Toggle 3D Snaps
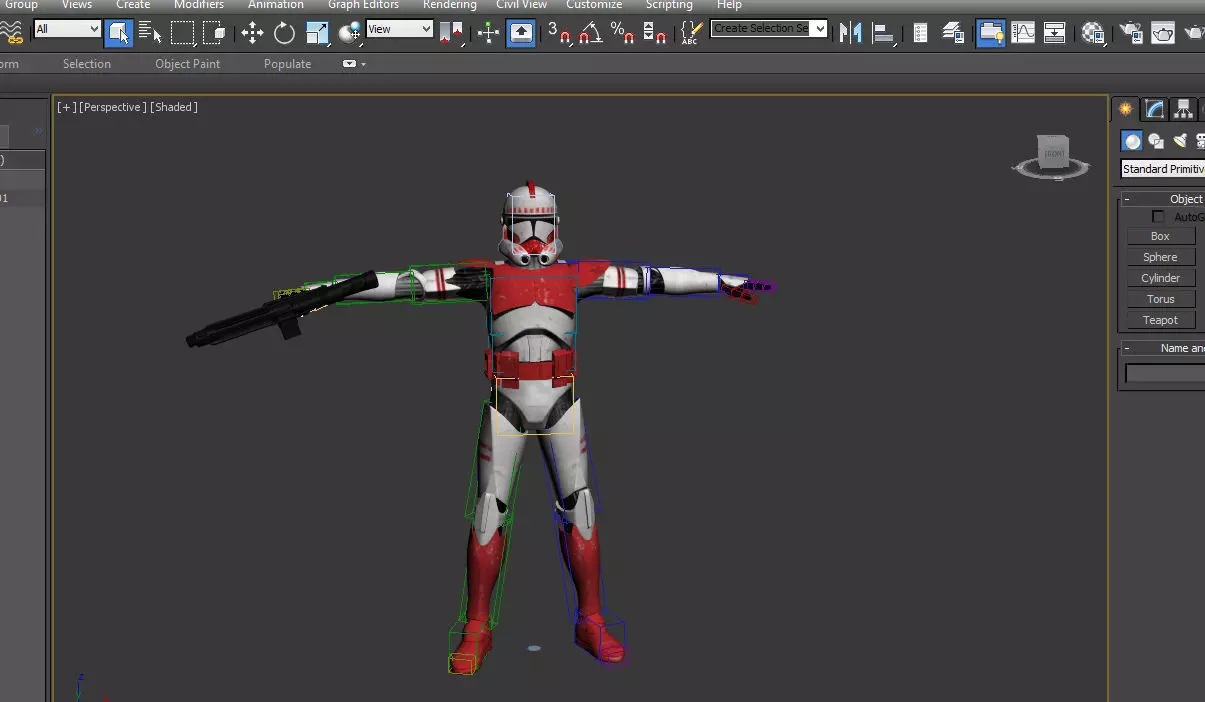 (x=559, y=33)
